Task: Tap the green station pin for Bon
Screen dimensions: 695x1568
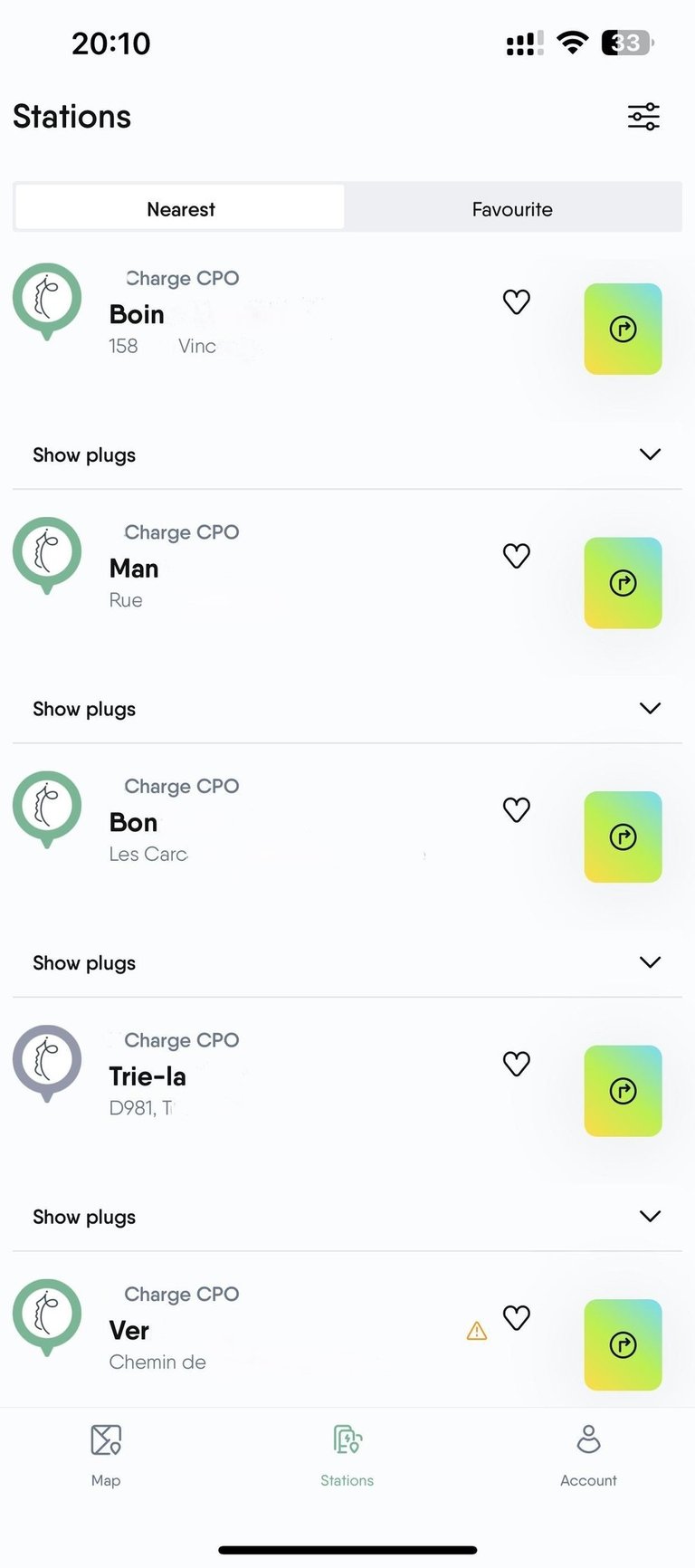Action: coord(47,806)
